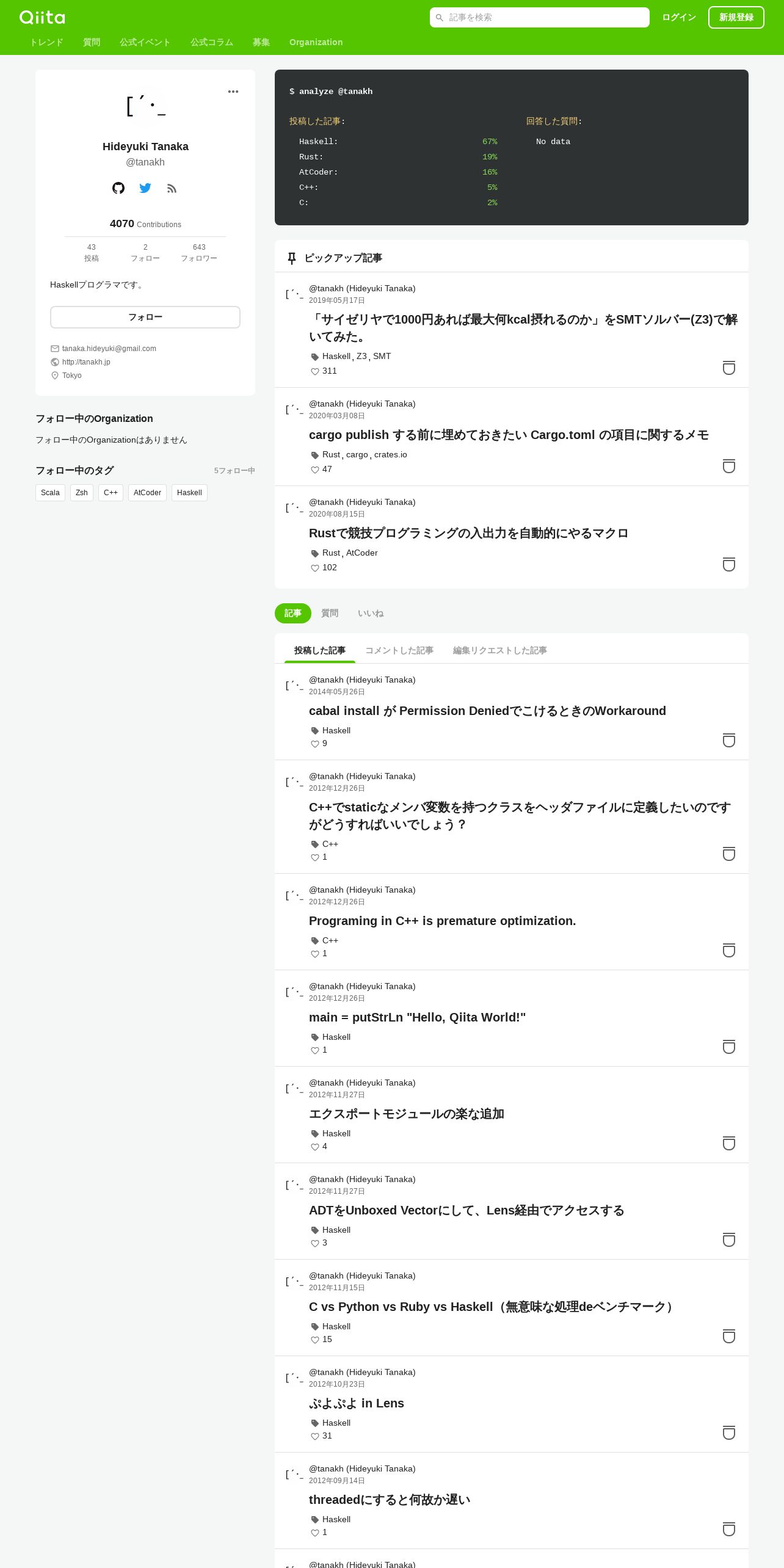This screenshot has width=784, height=1568.
Task: Stock the cabal install Workaround article
Action: tap(729, 740)
